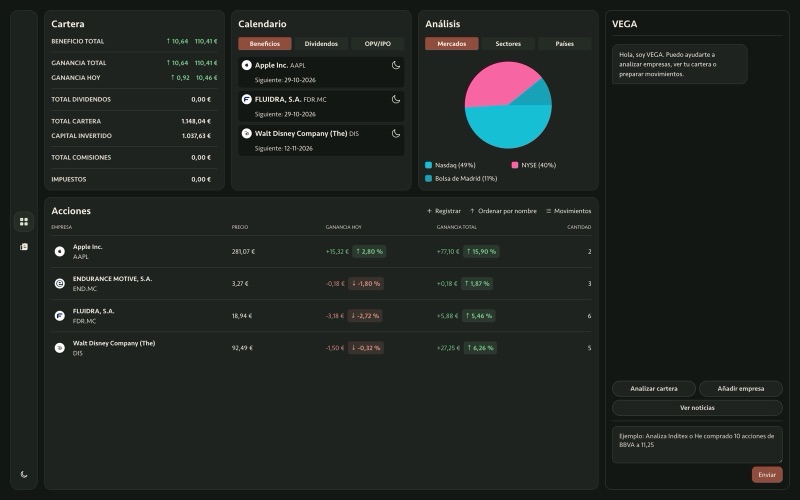This screenshot has width=800, height=500.
Task: Click CANTIDAD column header in Acciones
Action: point(579,227)
